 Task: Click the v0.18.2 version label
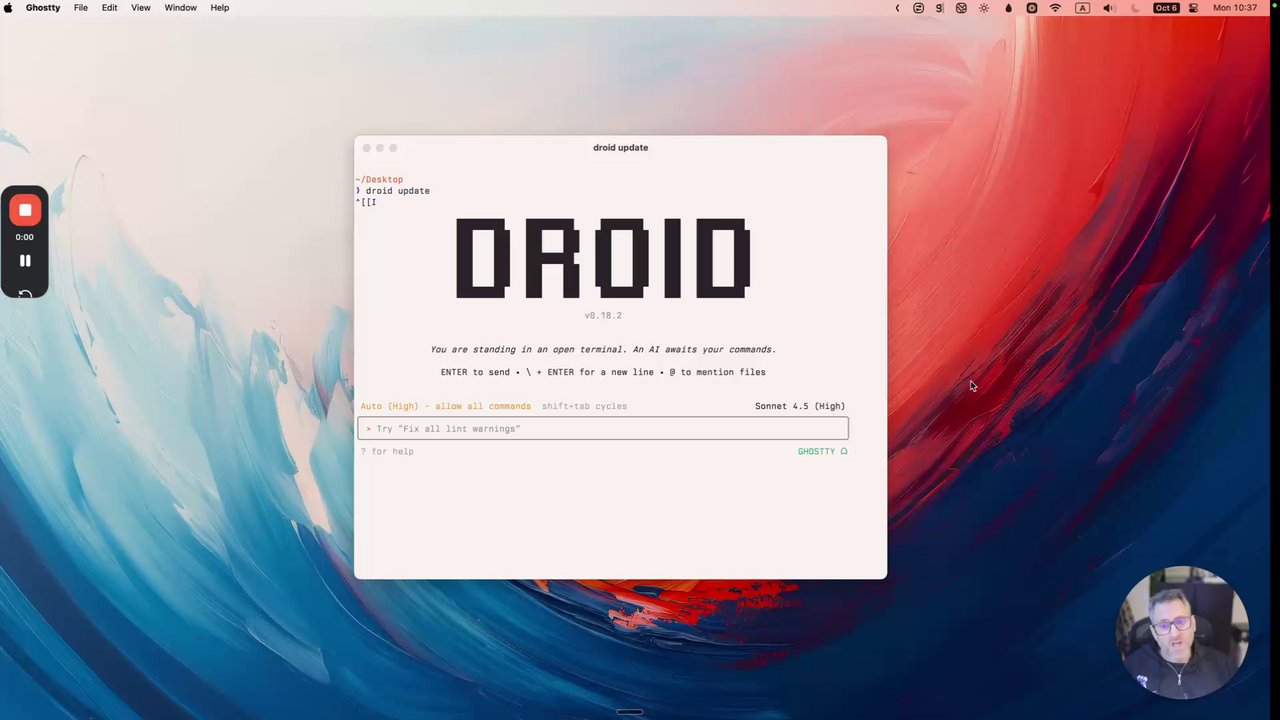(x=603, y=315)
